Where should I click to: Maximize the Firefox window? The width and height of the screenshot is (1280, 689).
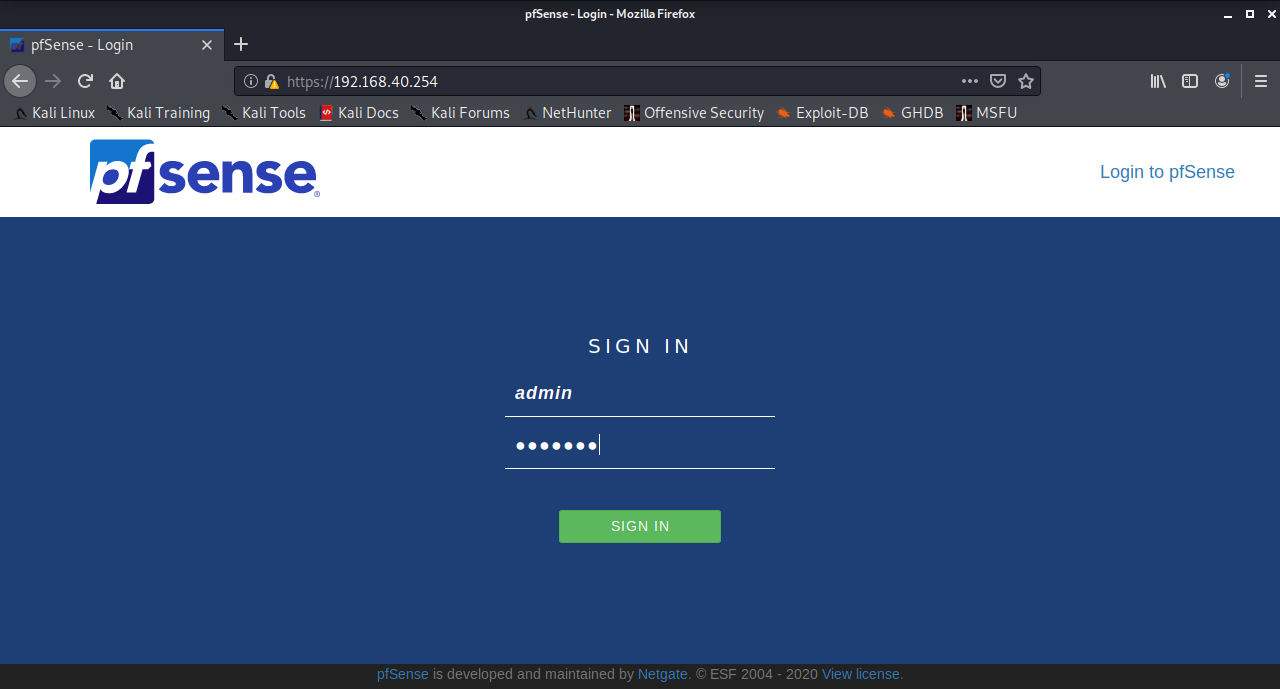pyautogui.click(x=1249, y=14)
